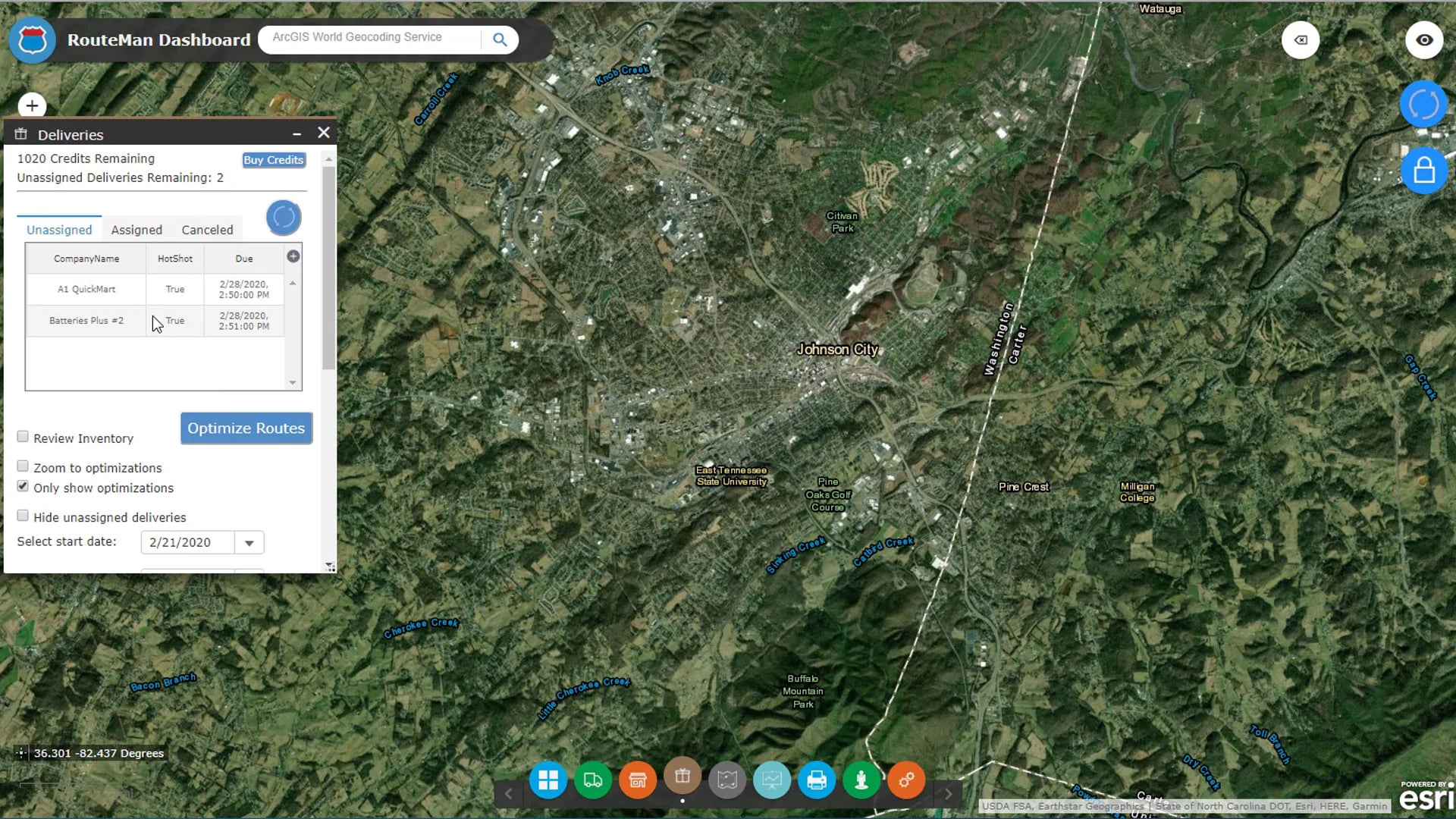
Task: Click the table's scroll-down arrow
Action: (293, 382)
